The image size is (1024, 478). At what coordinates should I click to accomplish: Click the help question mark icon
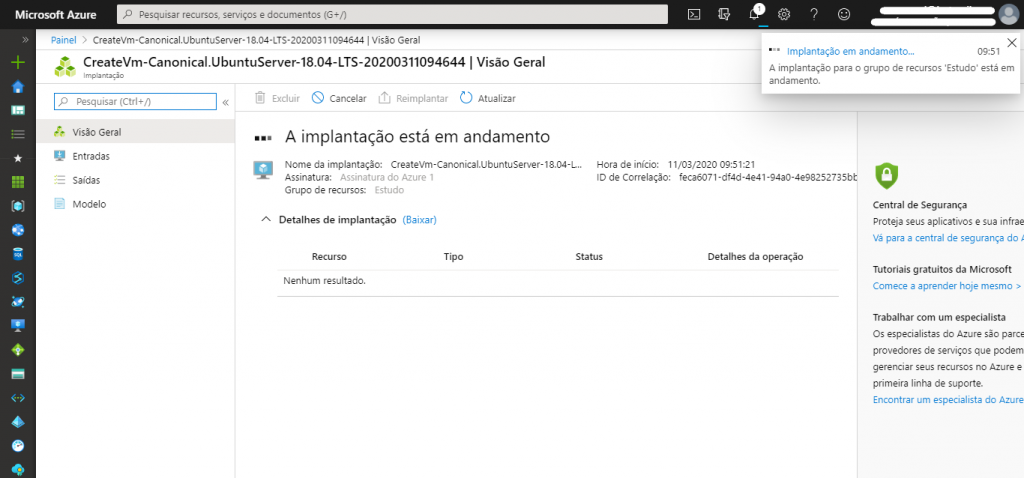click(x=814, y=14)
